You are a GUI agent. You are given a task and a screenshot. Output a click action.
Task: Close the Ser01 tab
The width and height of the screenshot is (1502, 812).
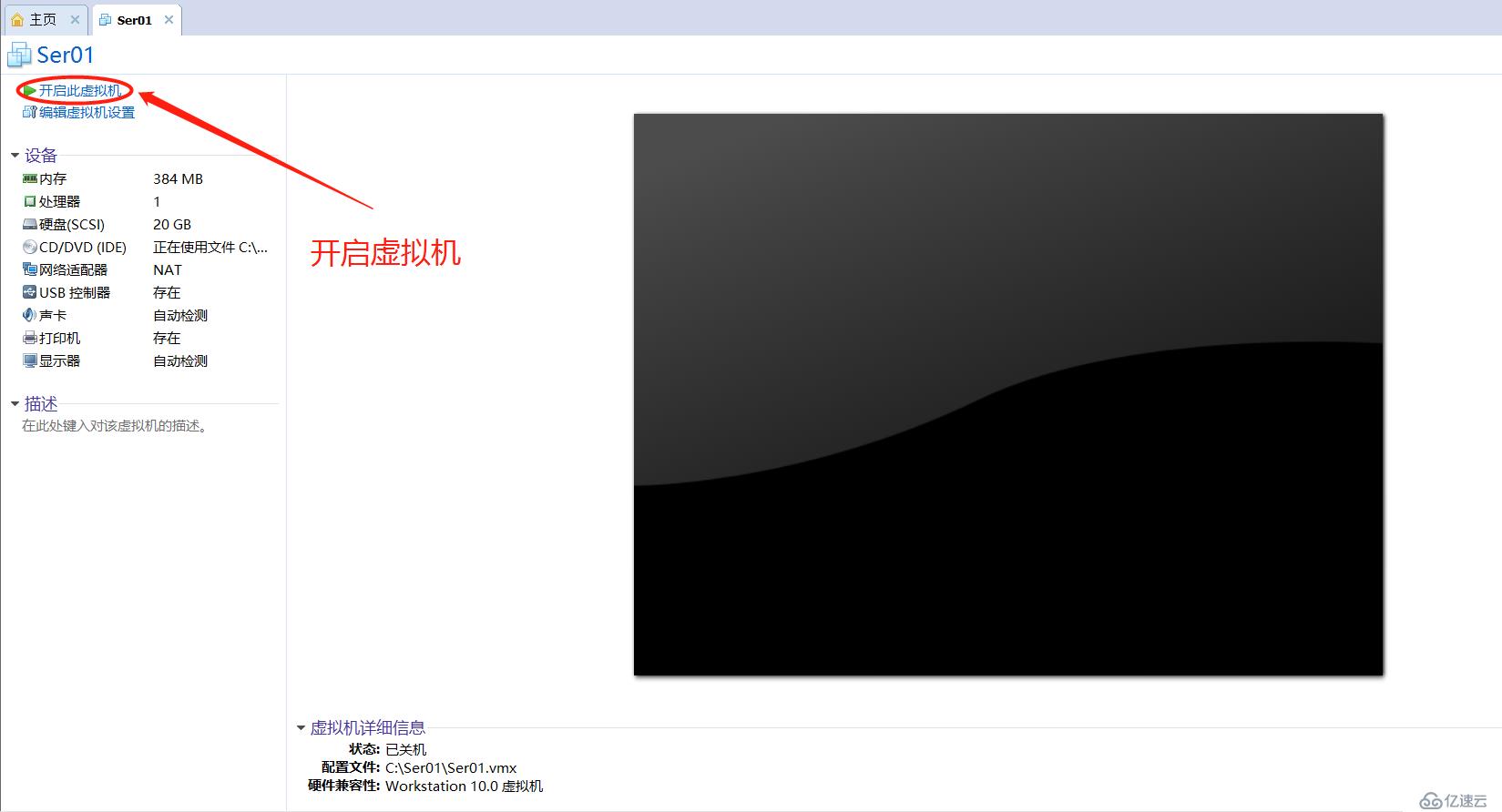(x=169, y=20)
